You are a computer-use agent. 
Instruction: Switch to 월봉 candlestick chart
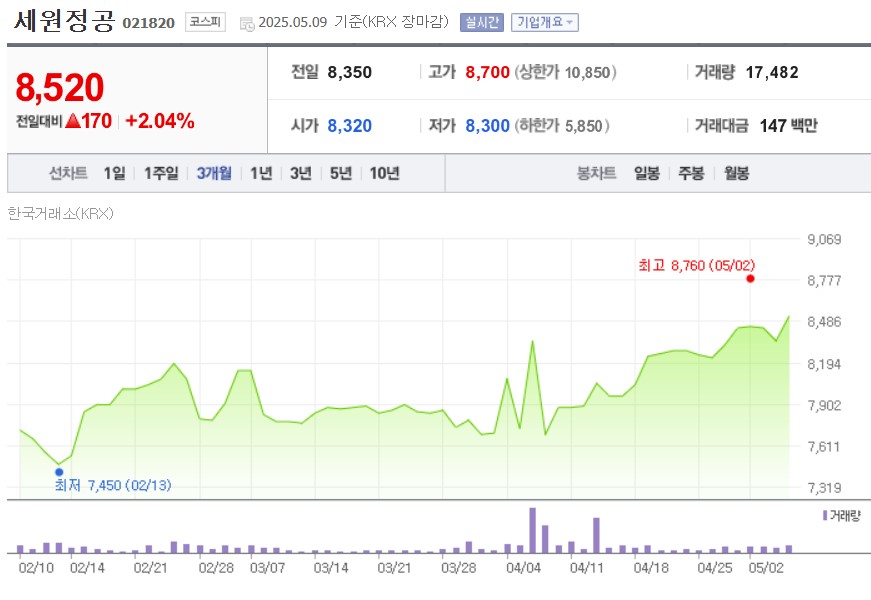(736, 173)
